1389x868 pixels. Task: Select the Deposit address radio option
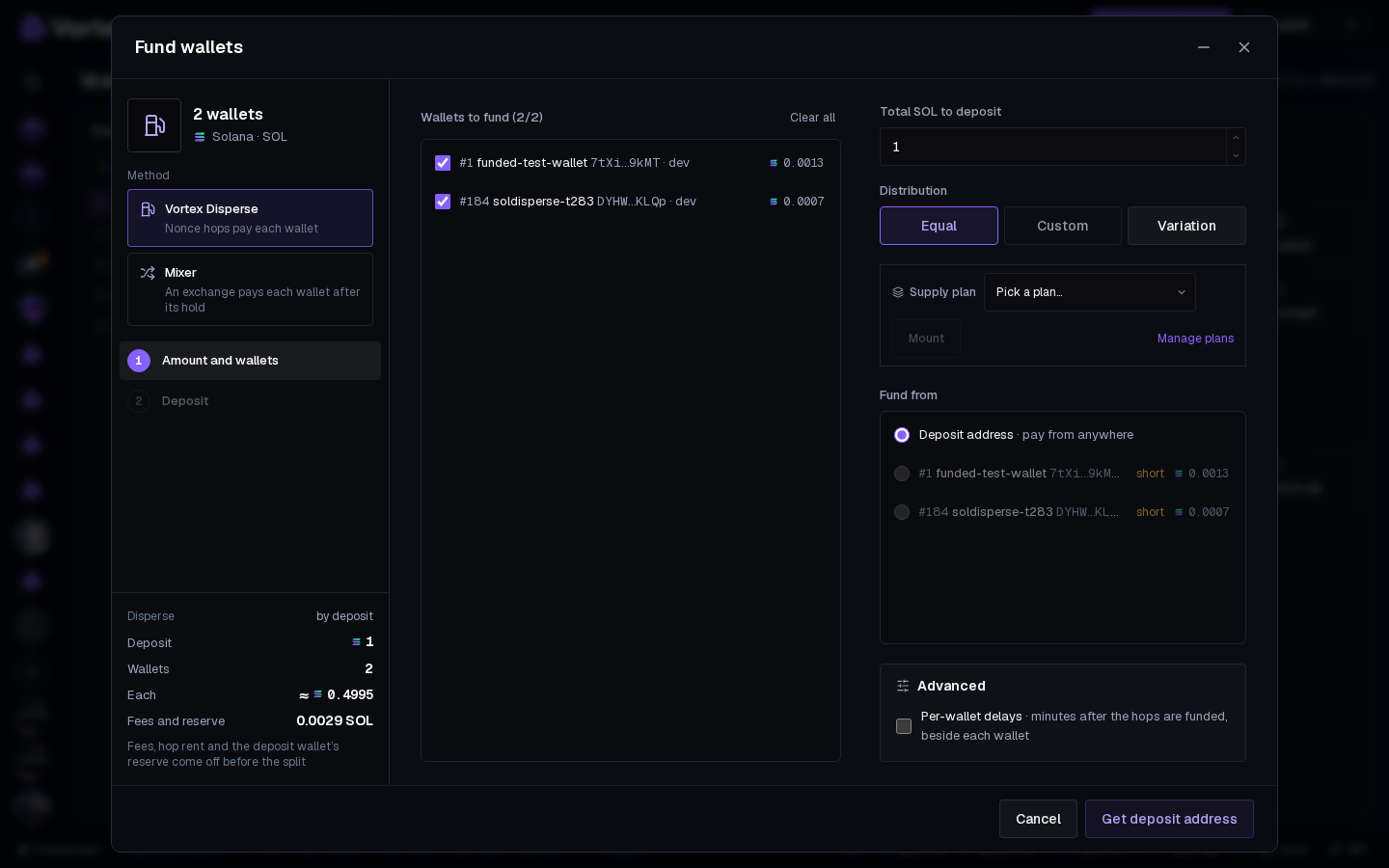tap(902, 435)
